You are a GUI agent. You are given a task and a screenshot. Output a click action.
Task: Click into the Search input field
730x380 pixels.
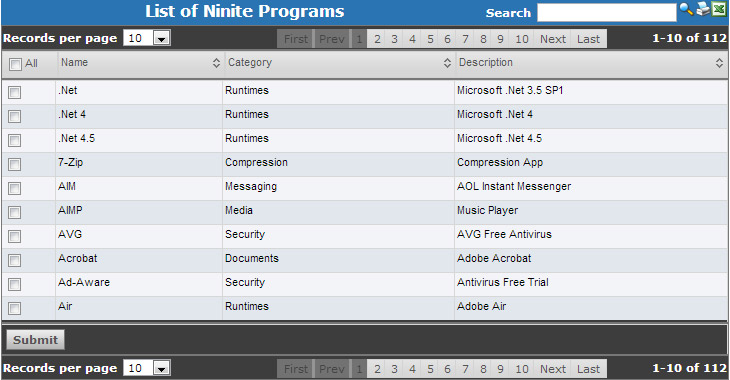click(607, 13)
